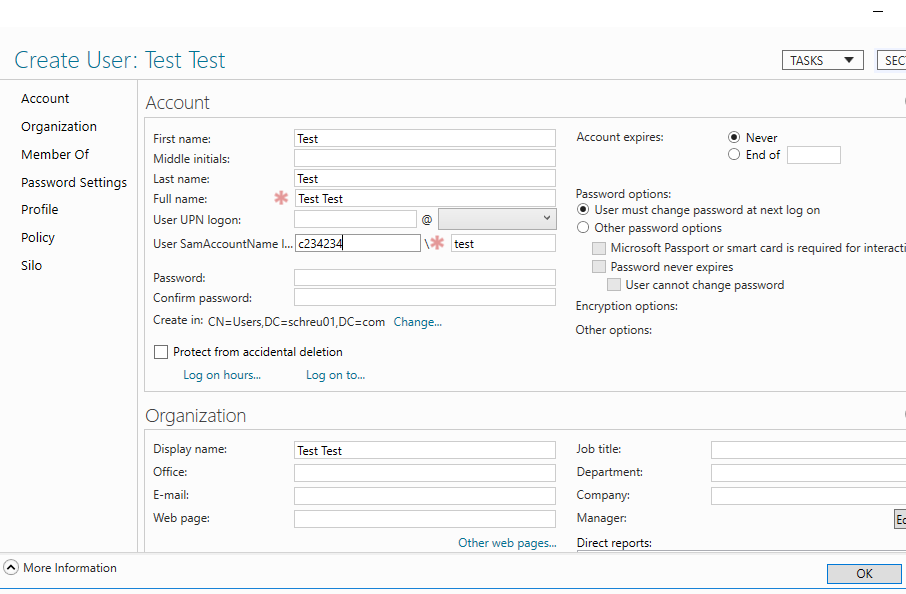Click the account expiry End of date box
This screenshot has height=594, width=906.
(x=813, y=155)
